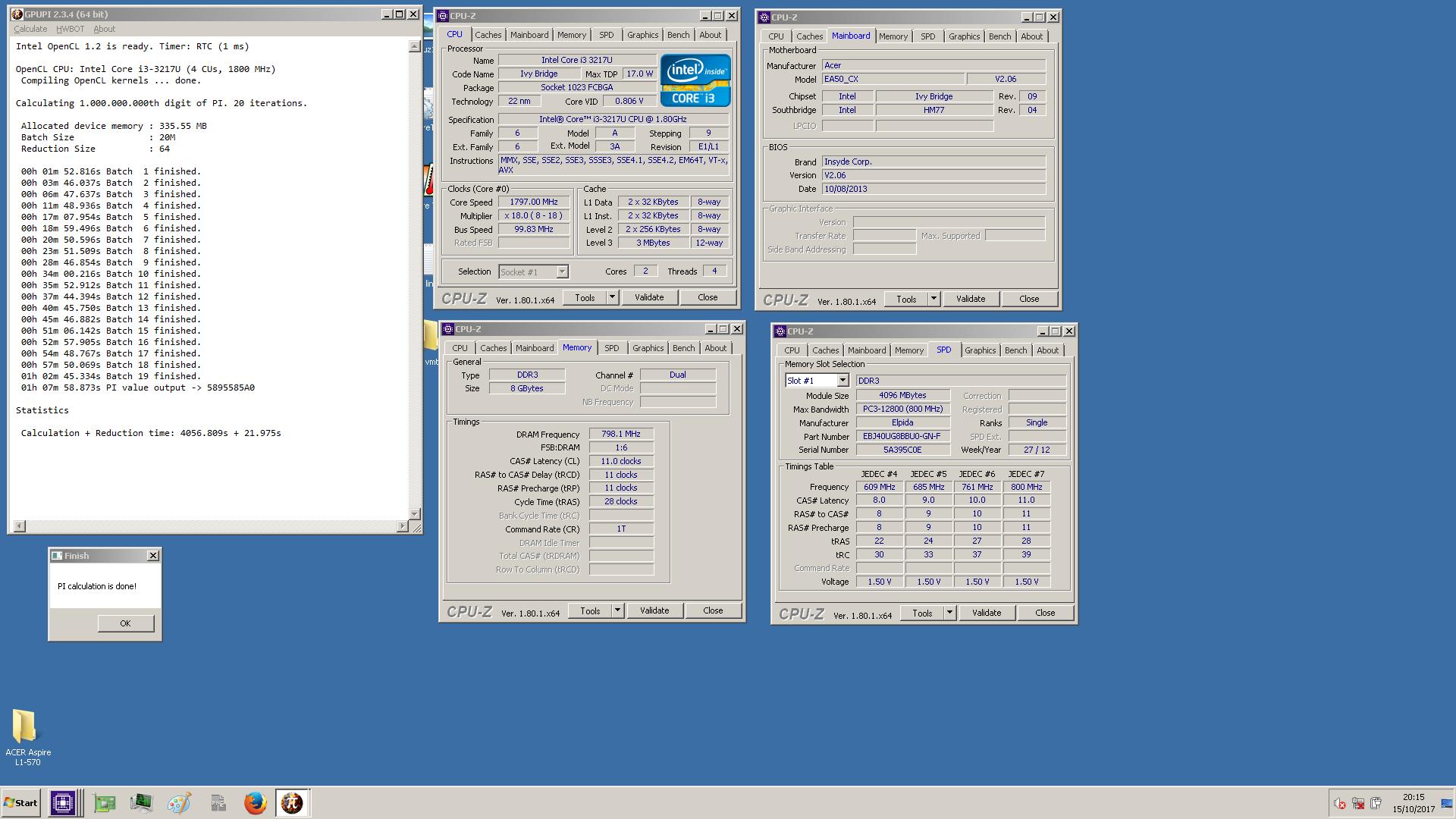Open the Calculate menu in GPUPI
The image size is (1456, 819).
tap(30, 29)
